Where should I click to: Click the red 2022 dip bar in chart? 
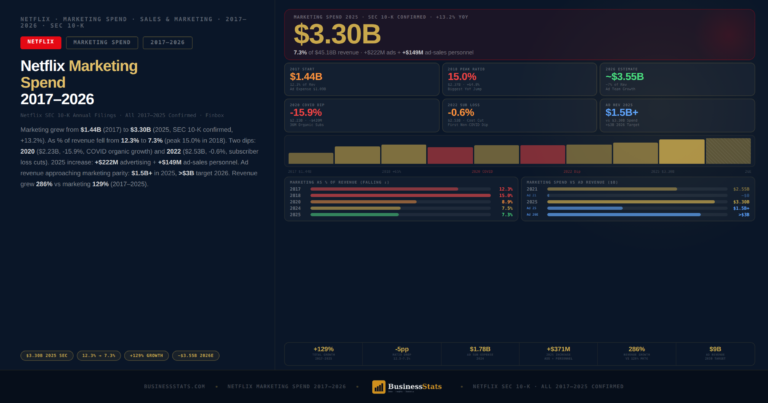click(x=543, y=154)
